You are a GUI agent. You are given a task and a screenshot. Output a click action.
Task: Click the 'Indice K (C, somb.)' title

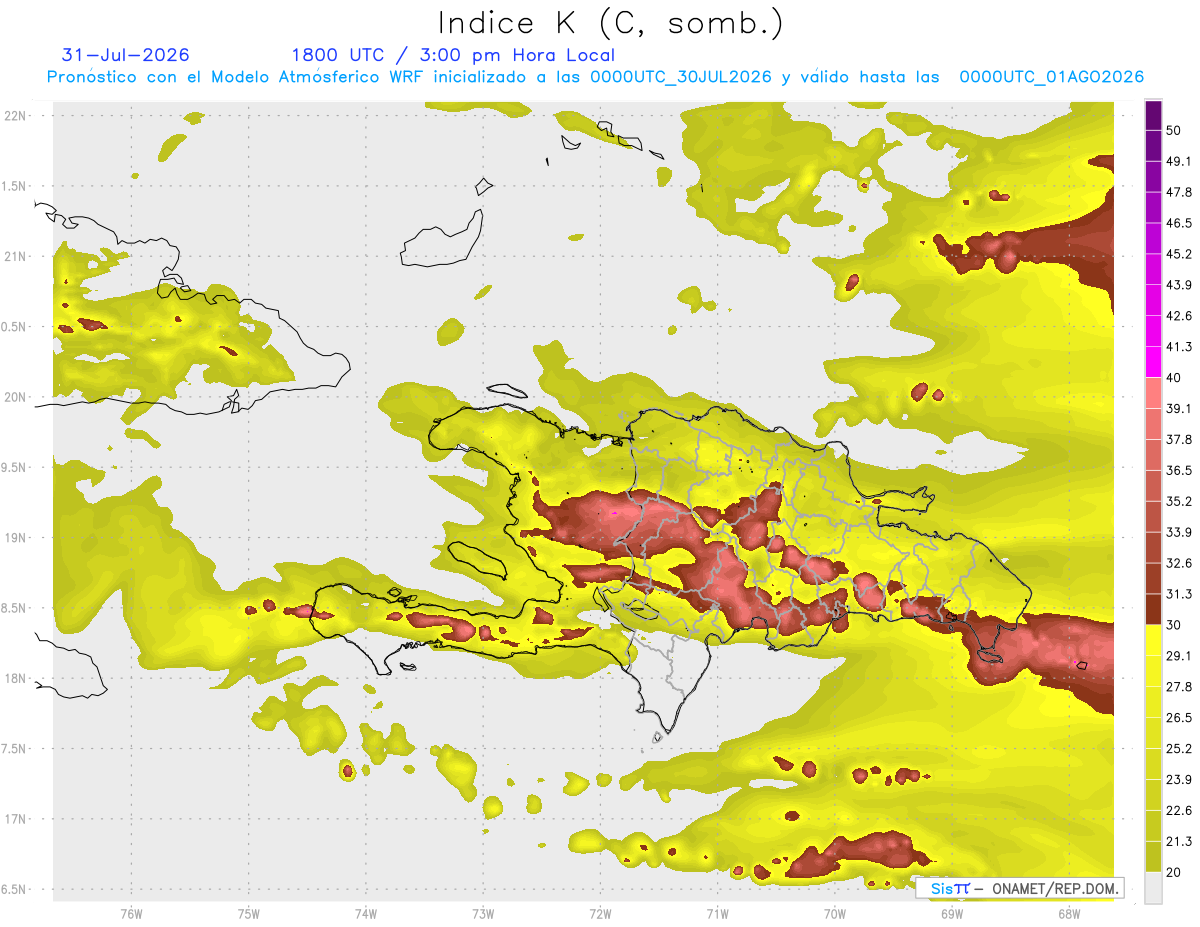click(611, 23)
